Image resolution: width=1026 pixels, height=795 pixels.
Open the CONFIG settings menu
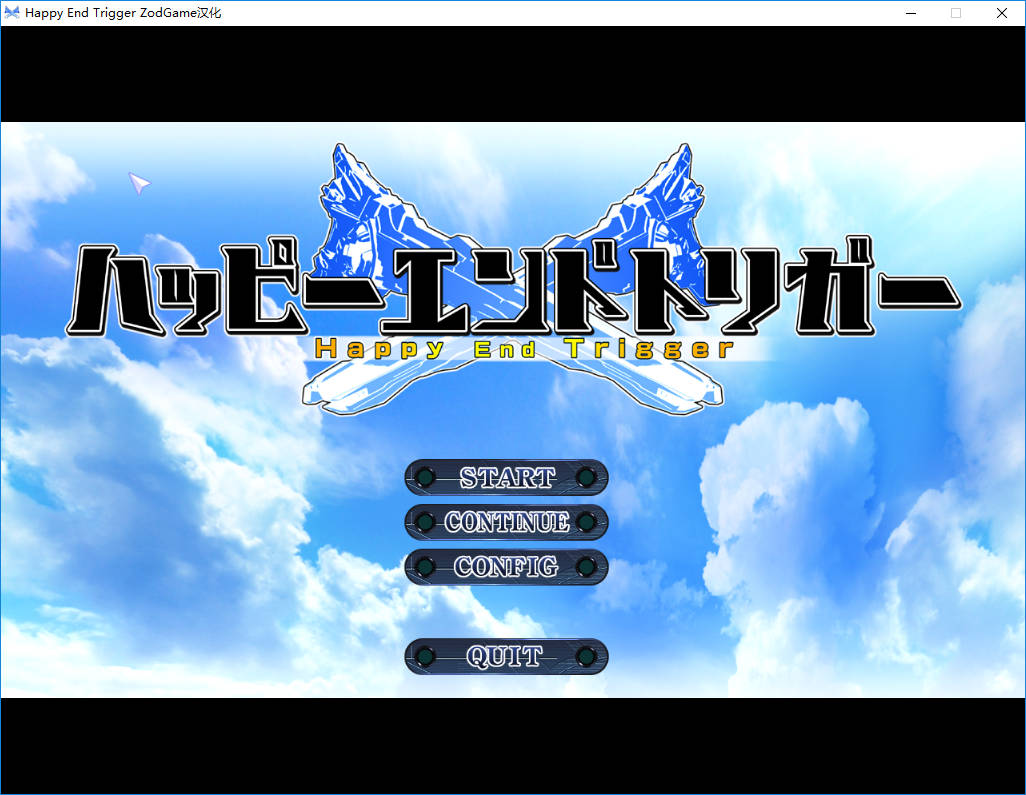(x=506, y=567)
